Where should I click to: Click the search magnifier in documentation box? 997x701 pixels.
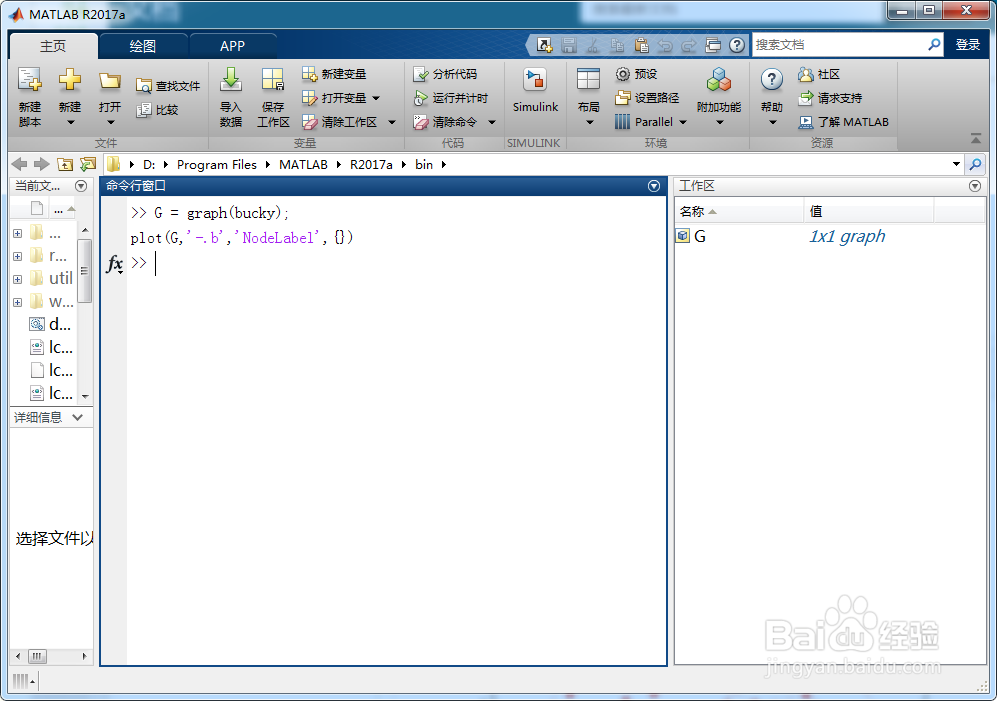click(934, 45)
